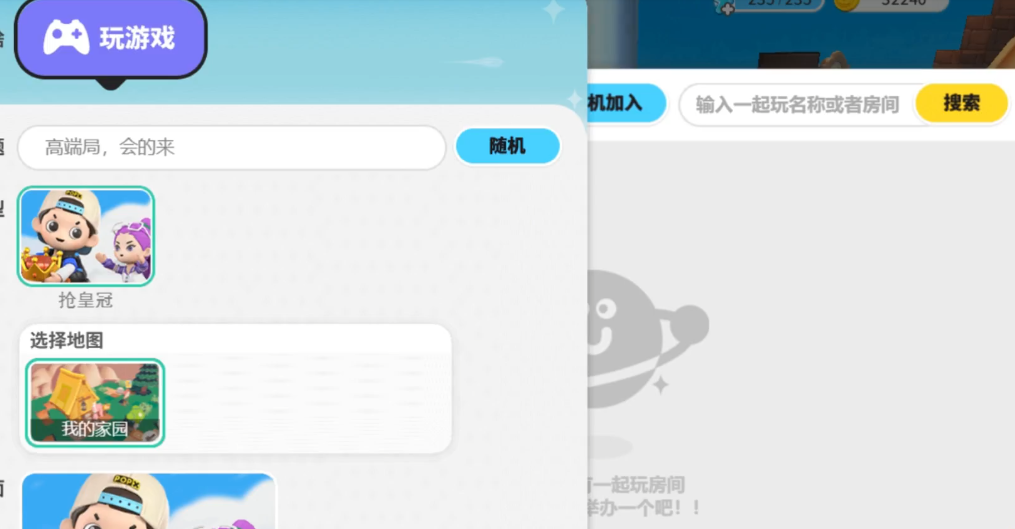
Task: Click the 随机 random name button
Action: tap(508, 146)
